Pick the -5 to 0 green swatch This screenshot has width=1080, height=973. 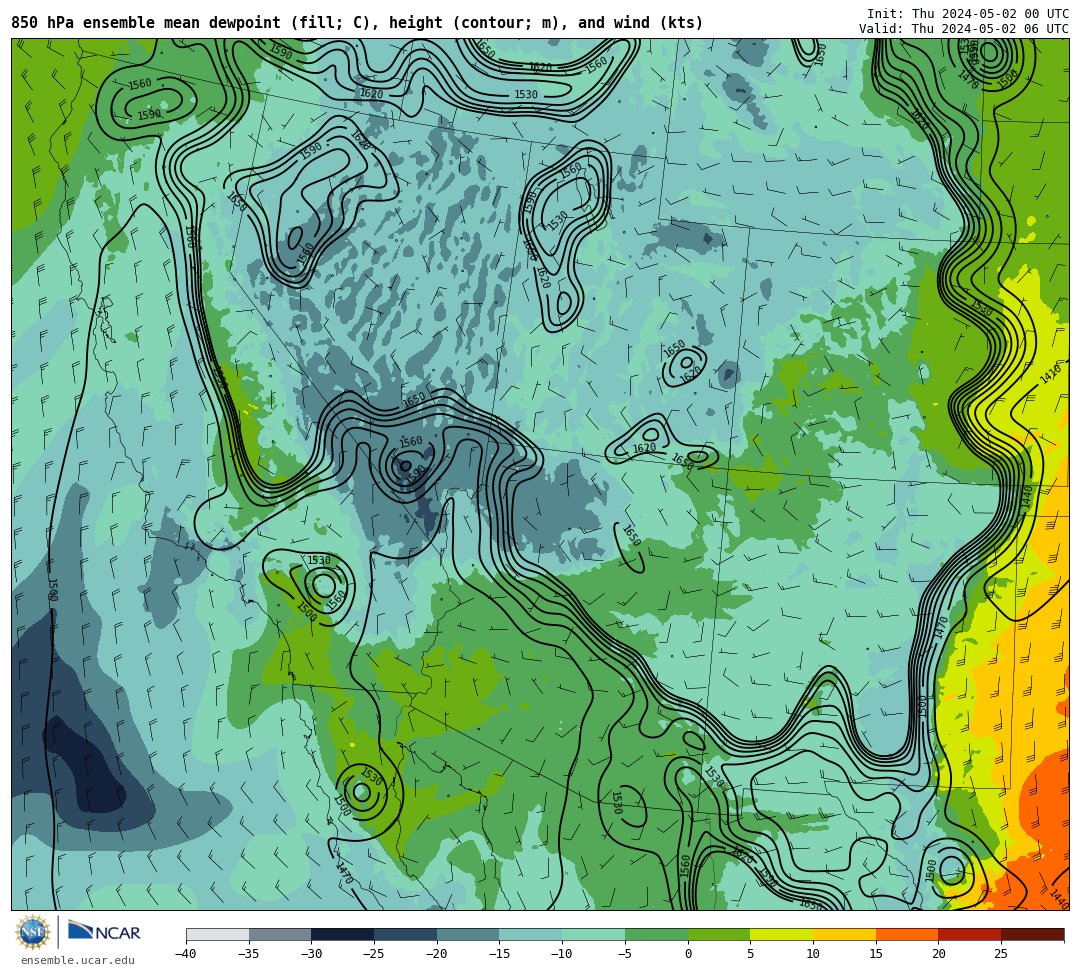[x=656, y=934]
